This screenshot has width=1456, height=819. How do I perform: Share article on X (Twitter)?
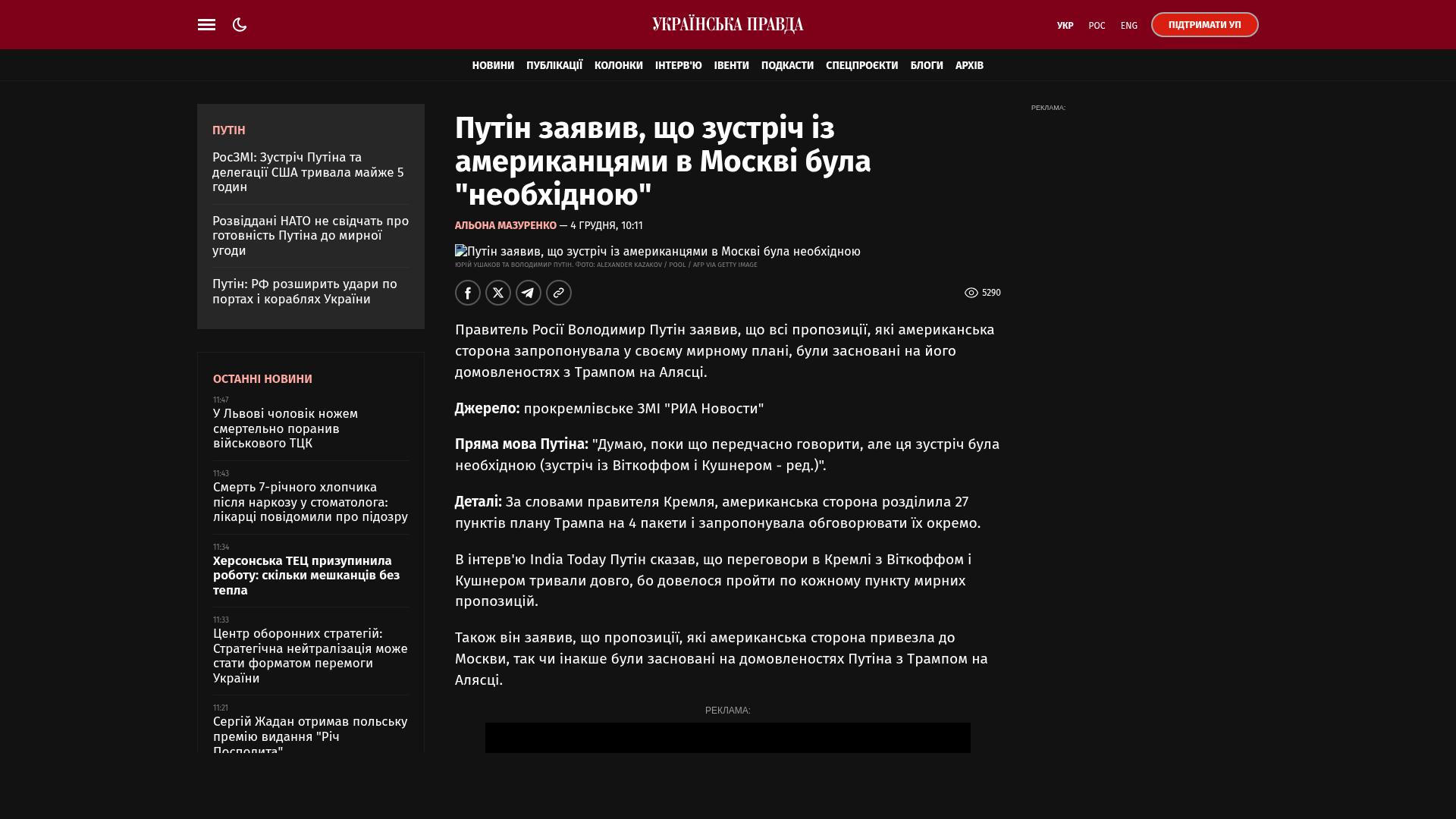498,293
